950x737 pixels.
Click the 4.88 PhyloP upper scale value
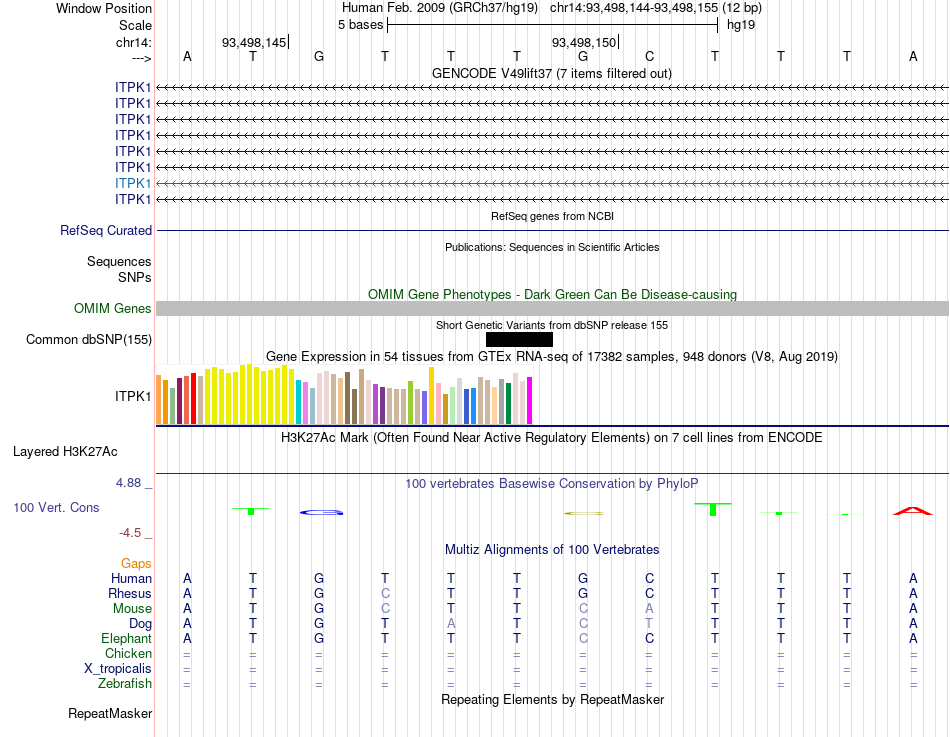[128, 483]
